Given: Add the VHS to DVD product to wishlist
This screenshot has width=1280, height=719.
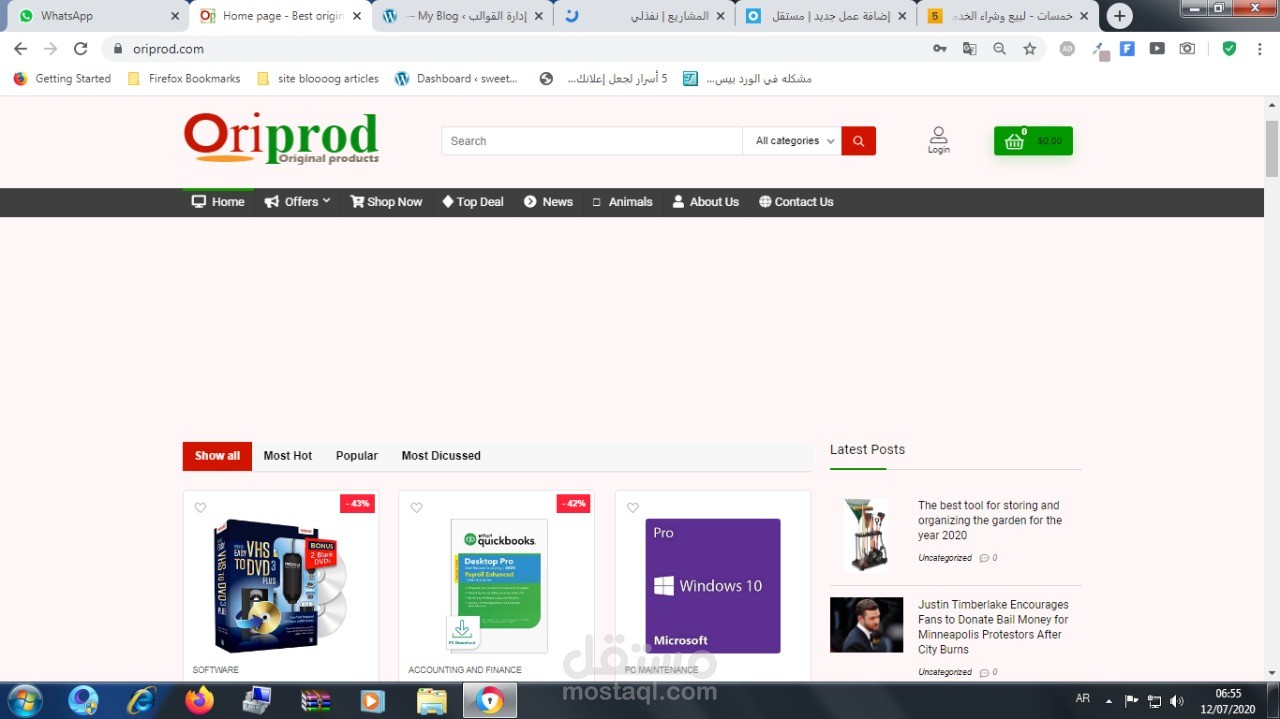Looking at the screenshot, I should click(200, 508).
